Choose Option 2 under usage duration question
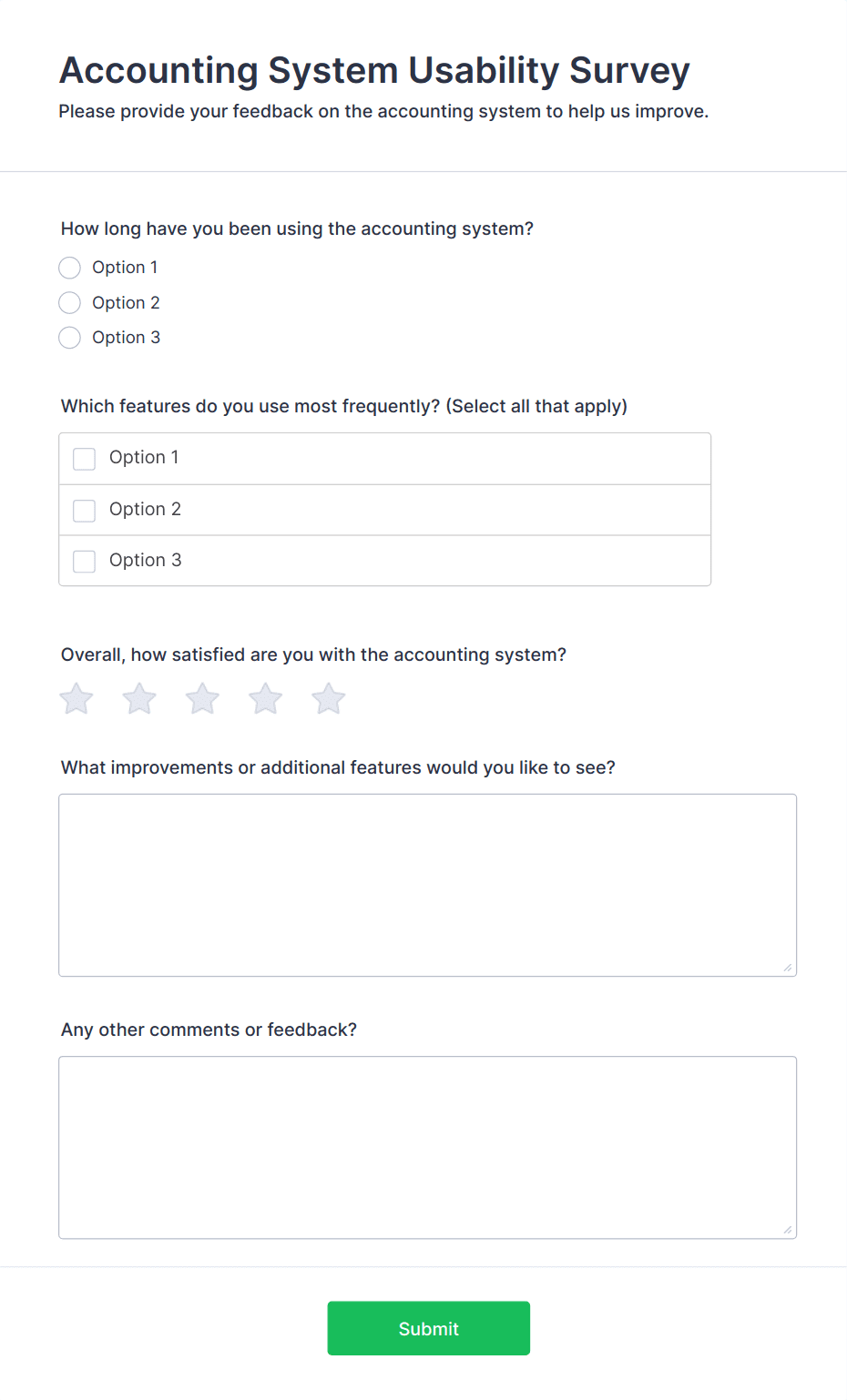 [x=69, y=302]
